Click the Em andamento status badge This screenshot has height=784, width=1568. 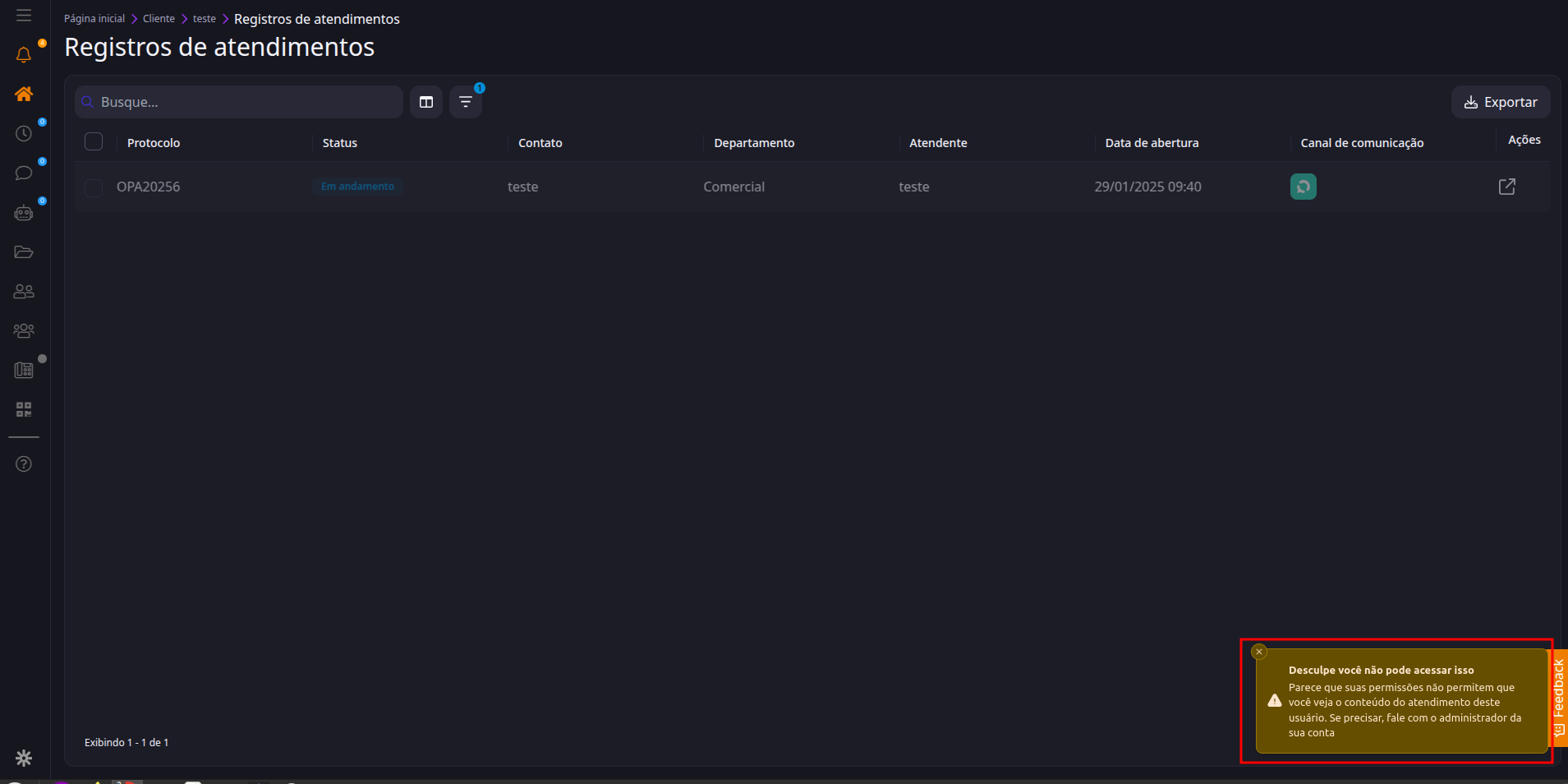point(357,187)
